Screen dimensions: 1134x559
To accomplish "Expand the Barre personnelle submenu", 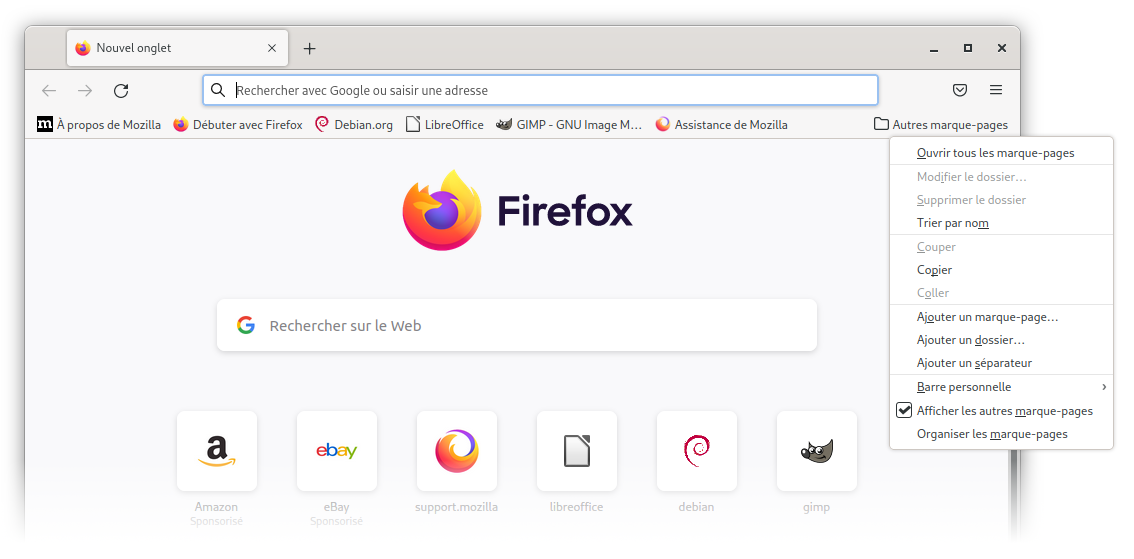I will pos(1002,387).
